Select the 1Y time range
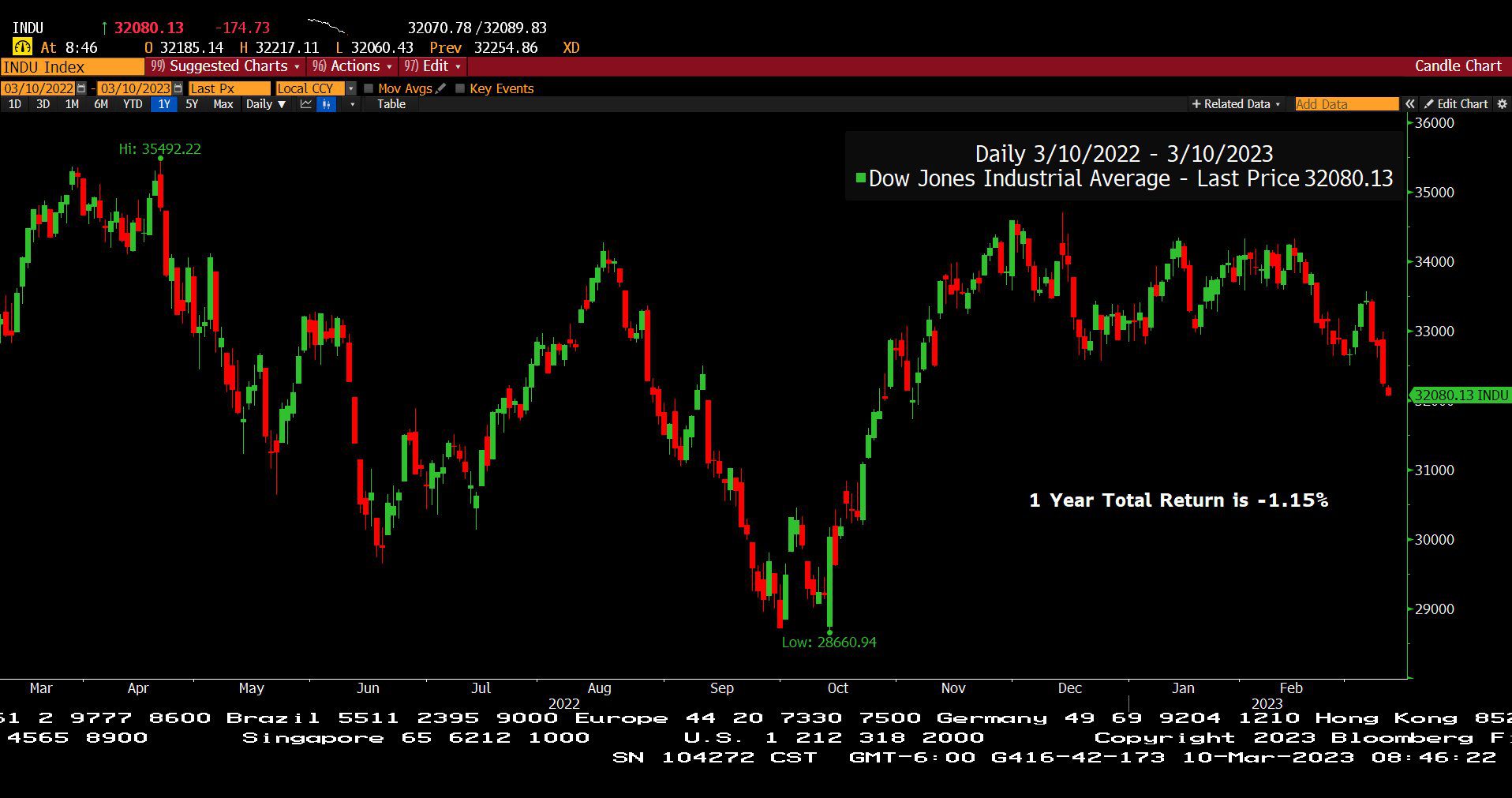Image resolution: width=1512 pixels, height=798 pixels. [x=163, y=104]
